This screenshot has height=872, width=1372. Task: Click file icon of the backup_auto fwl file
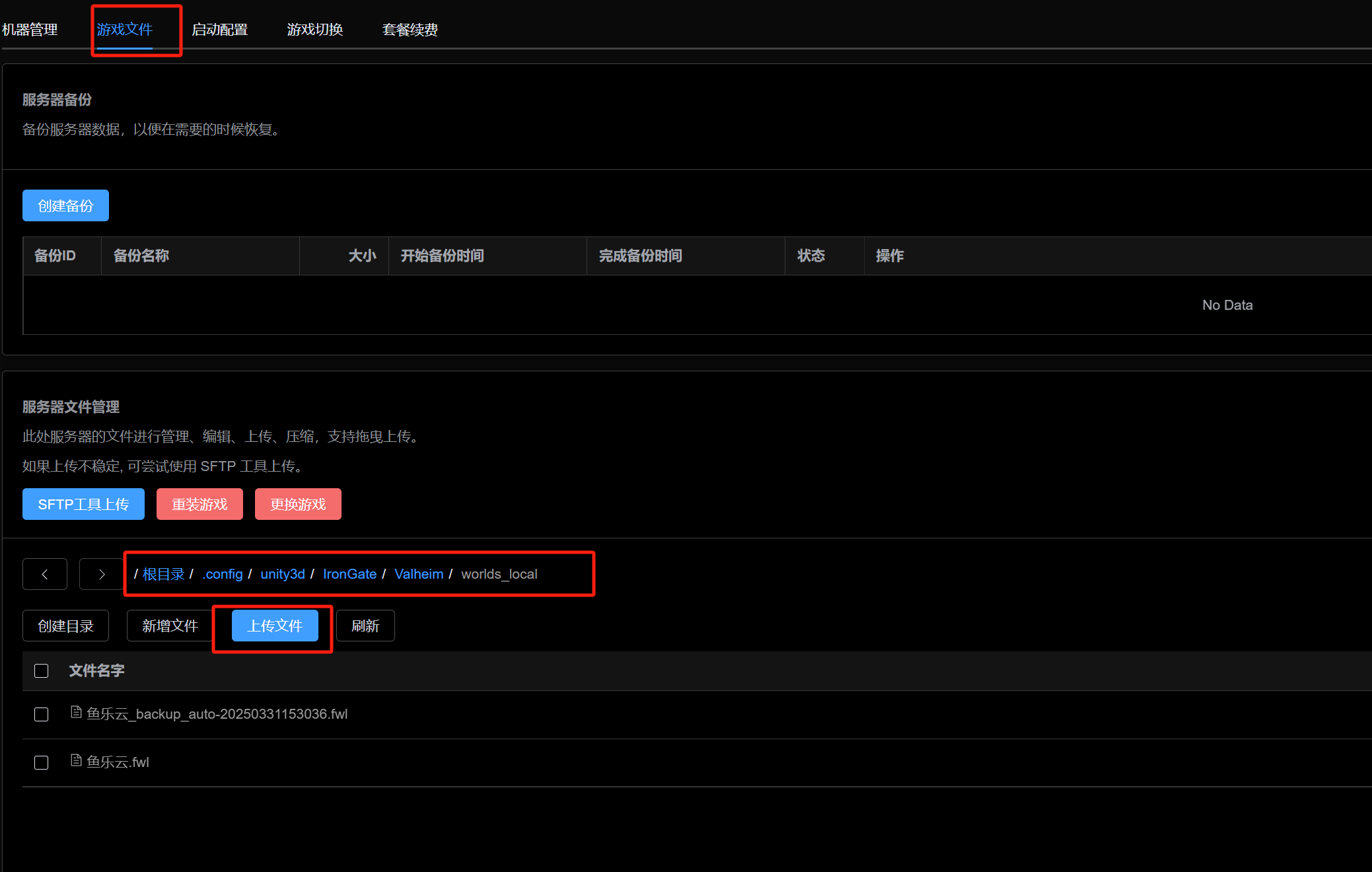pos(76,713)
